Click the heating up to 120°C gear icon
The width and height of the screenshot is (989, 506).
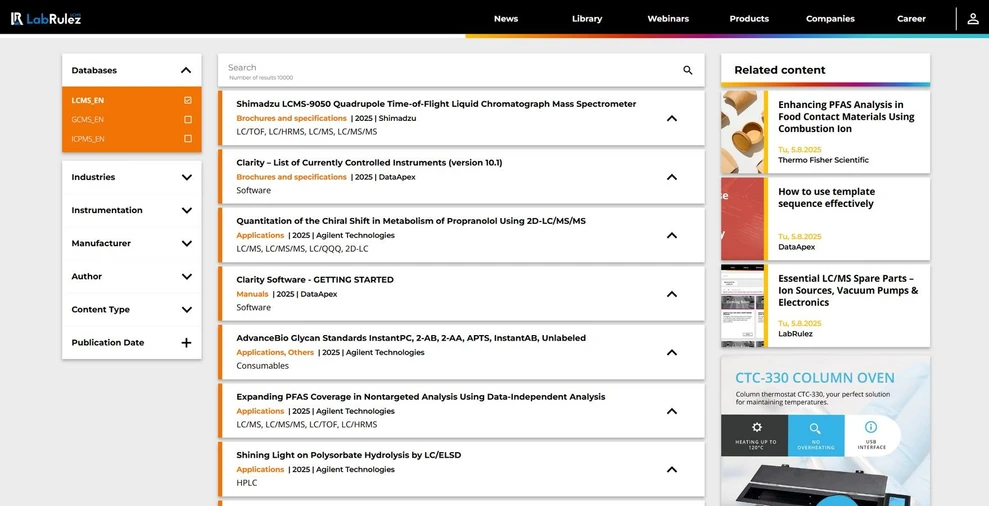click(x=756, y=428)
